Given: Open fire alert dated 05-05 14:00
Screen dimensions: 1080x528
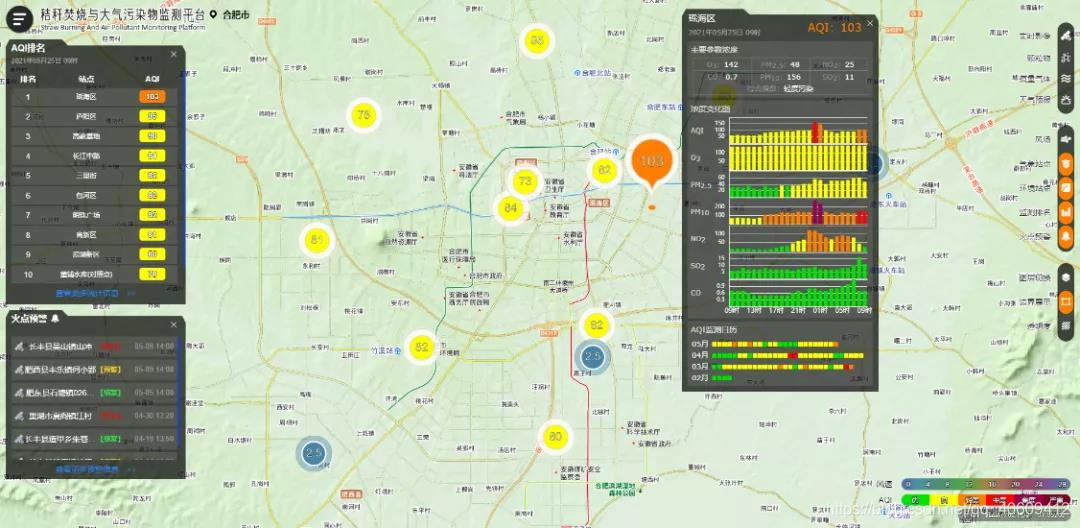Looking at the screenshot, I should pos(94,392).
